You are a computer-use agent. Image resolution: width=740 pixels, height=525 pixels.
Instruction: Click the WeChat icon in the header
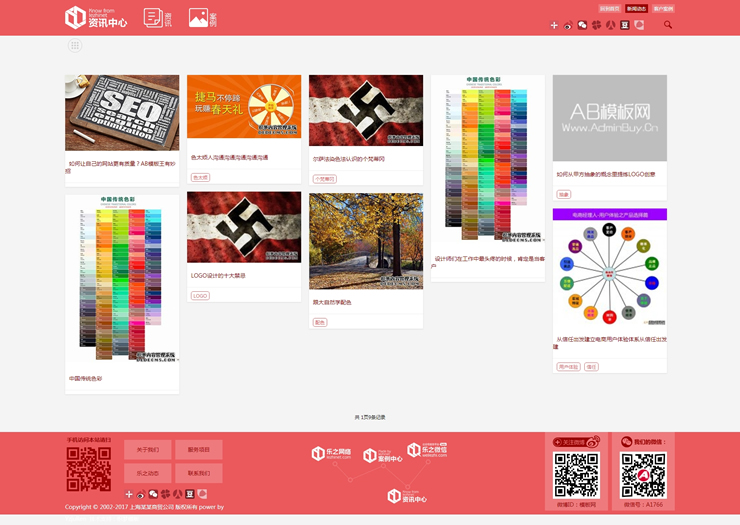pyautogui.click(x=582, y=25)
